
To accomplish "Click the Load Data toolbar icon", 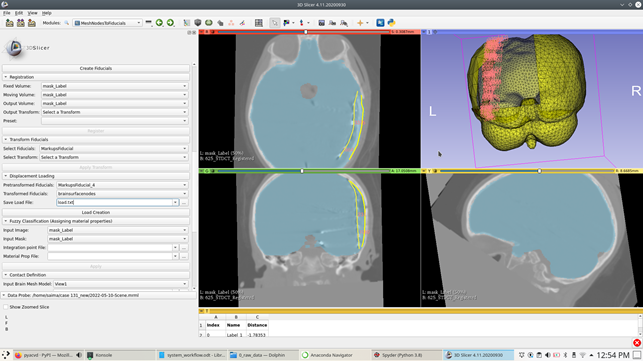I will [x=9, y=23].
